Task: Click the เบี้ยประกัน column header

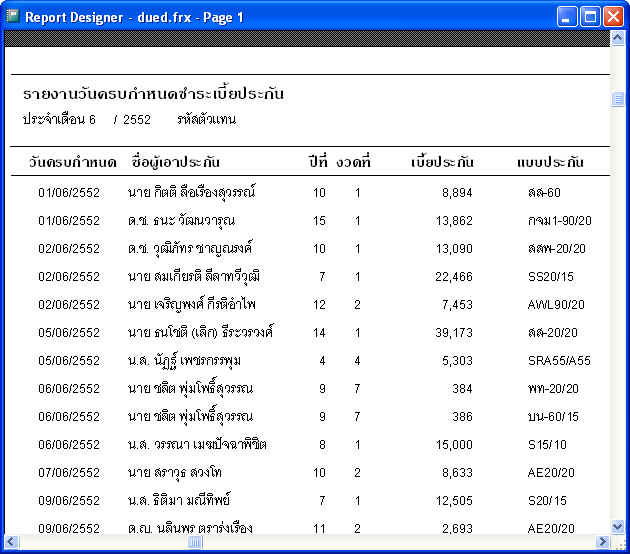Action: click(443, 162)
